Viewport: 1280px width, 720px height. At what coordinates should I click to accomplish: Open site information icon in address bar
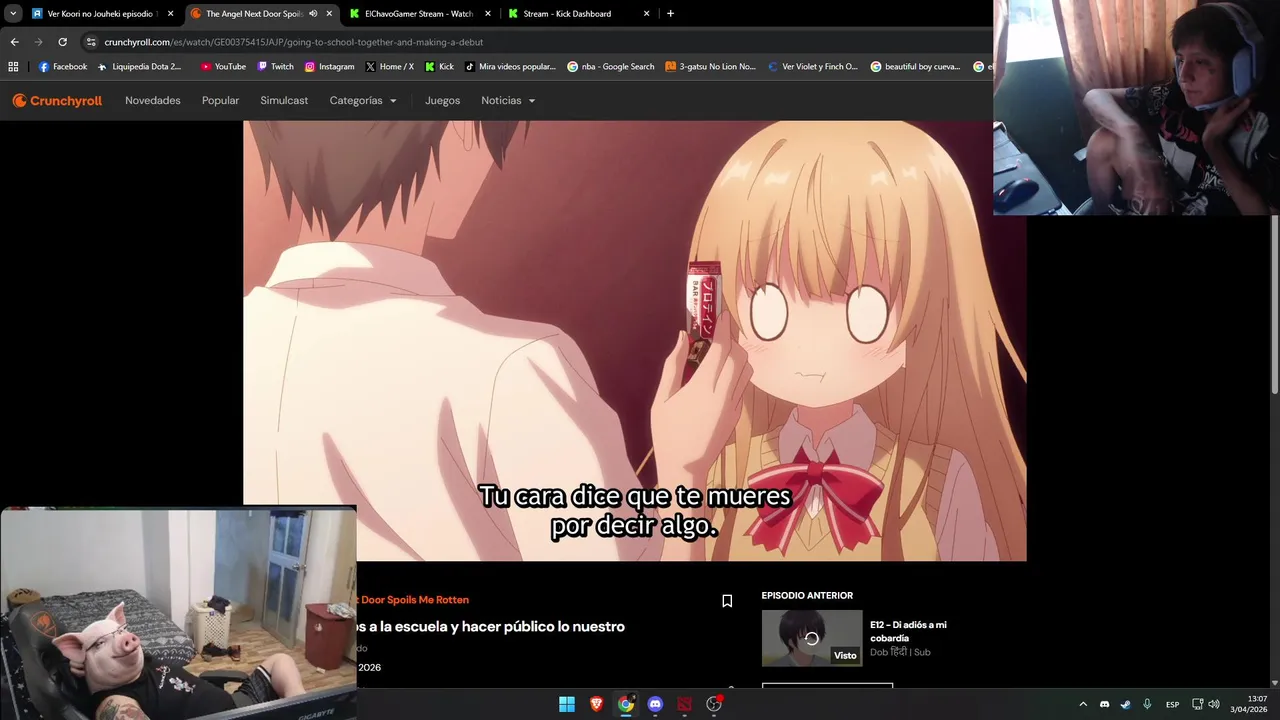pyautogui.click(x=91, y=42)
